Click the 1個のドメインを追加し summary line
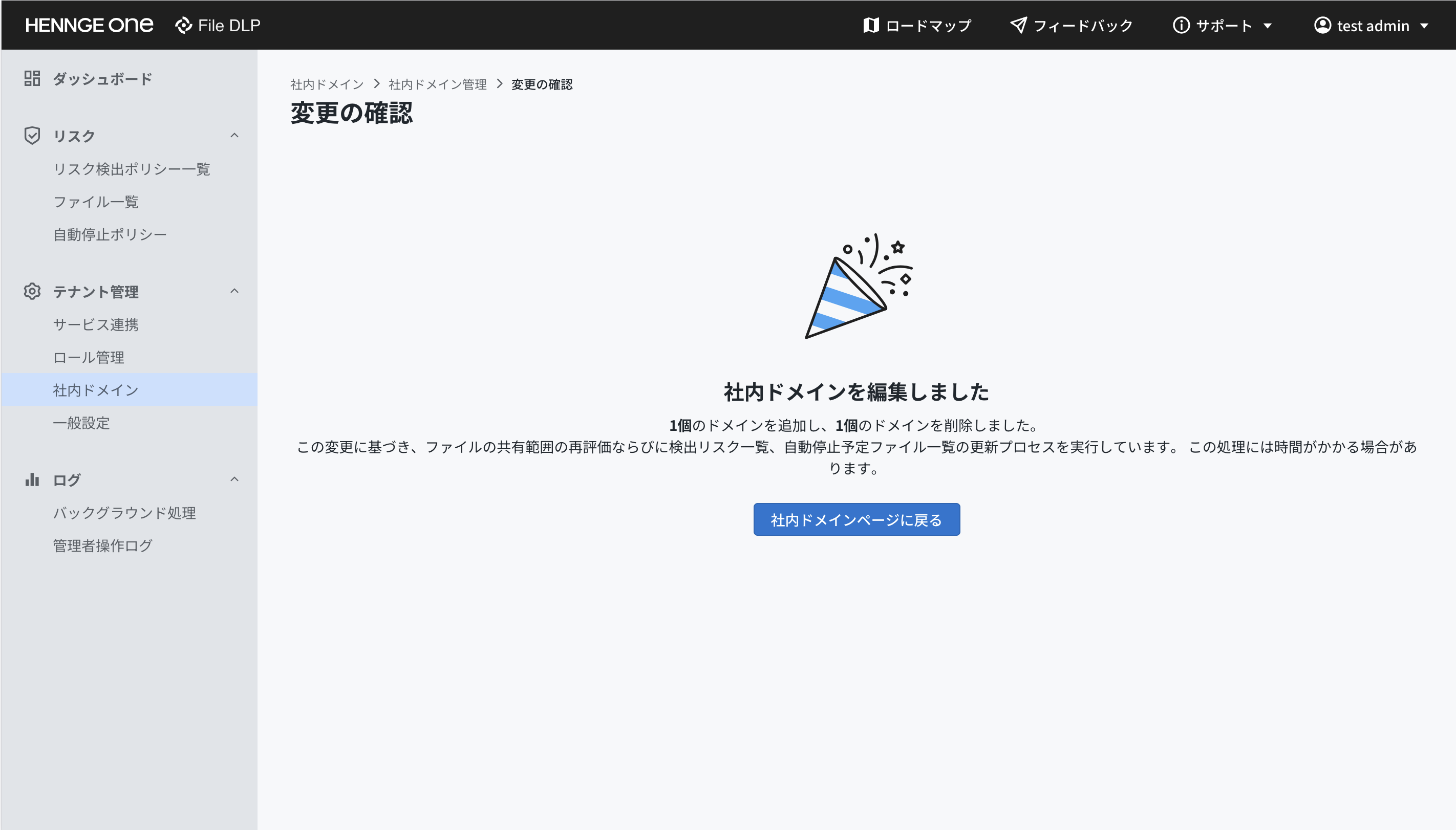Screen dimensions: 1456x830 click(x=854, y=425)
